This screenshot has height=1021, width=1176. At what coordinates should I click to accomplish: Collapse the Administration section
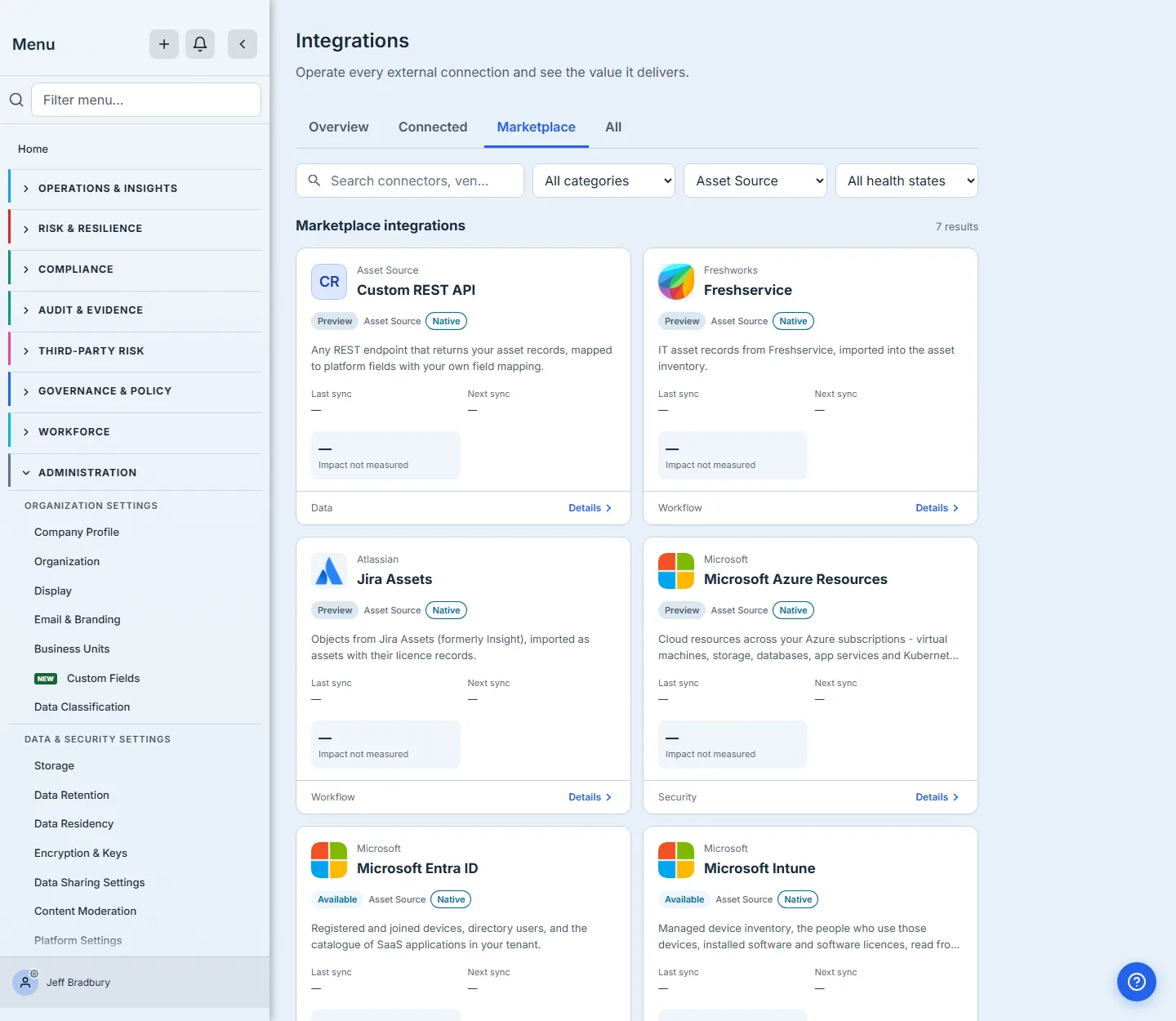tap(135, 473)
